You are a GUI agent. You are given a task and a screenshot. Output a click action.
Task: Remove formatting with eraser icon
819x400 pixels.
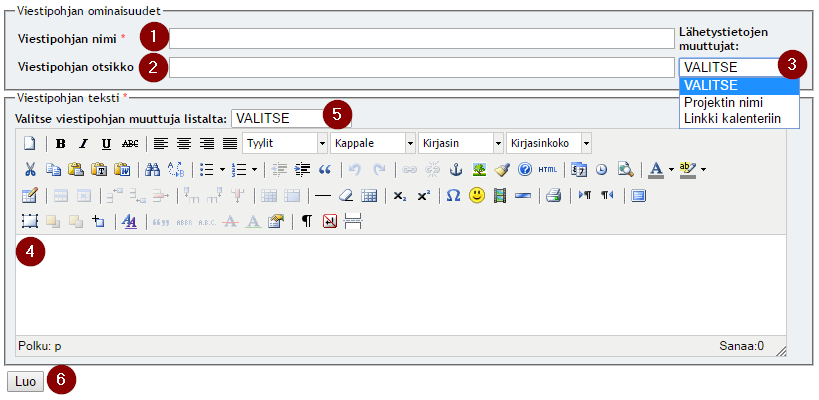346,196
